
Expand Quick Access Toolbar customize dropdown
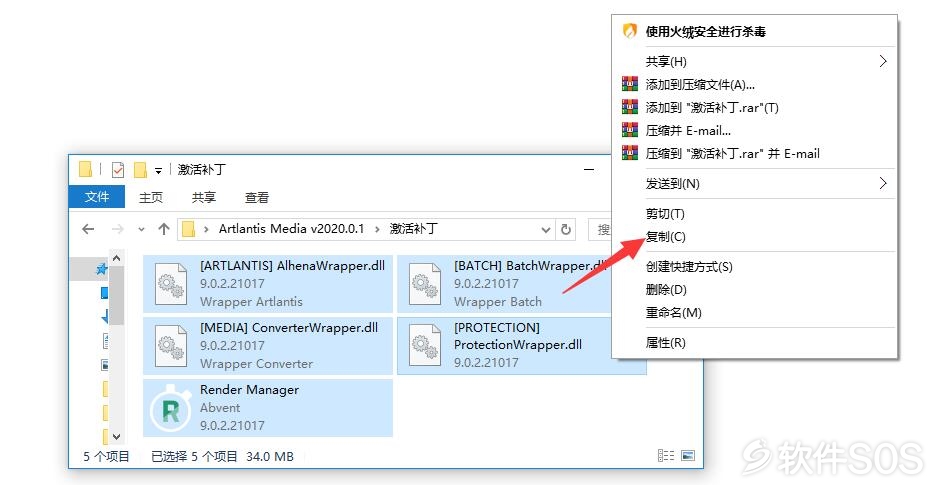pos(159,170)
